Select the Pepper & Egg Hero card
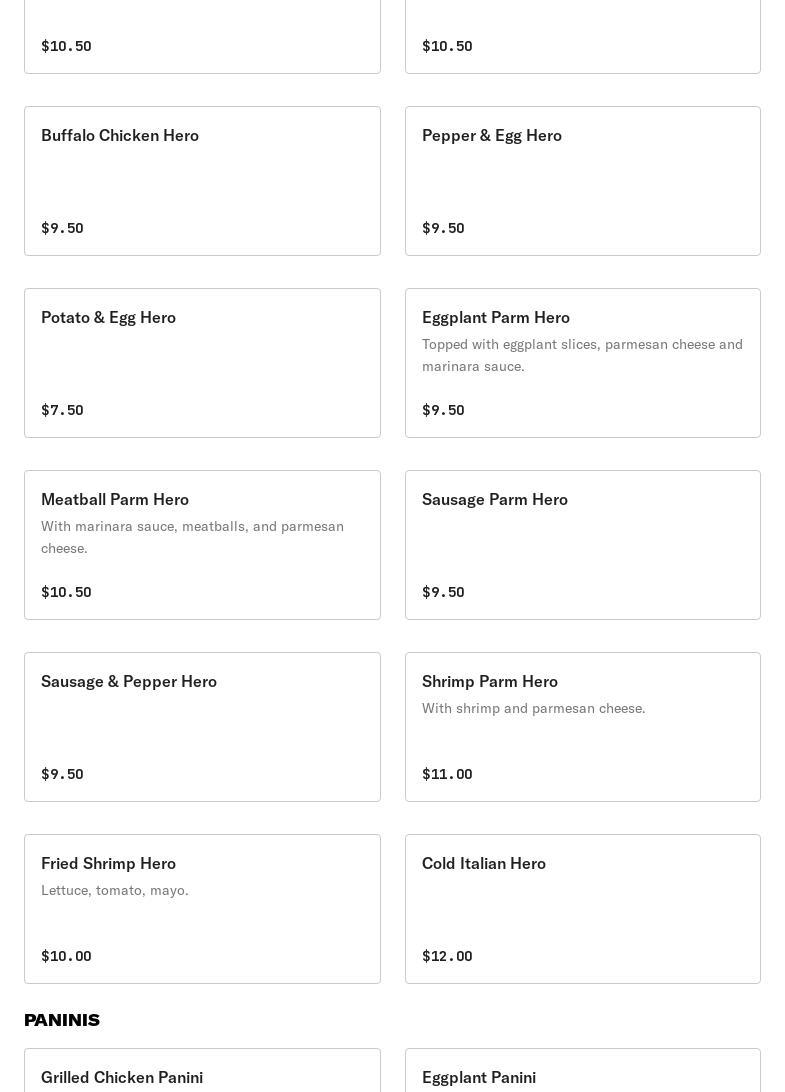 click(582, 181)
